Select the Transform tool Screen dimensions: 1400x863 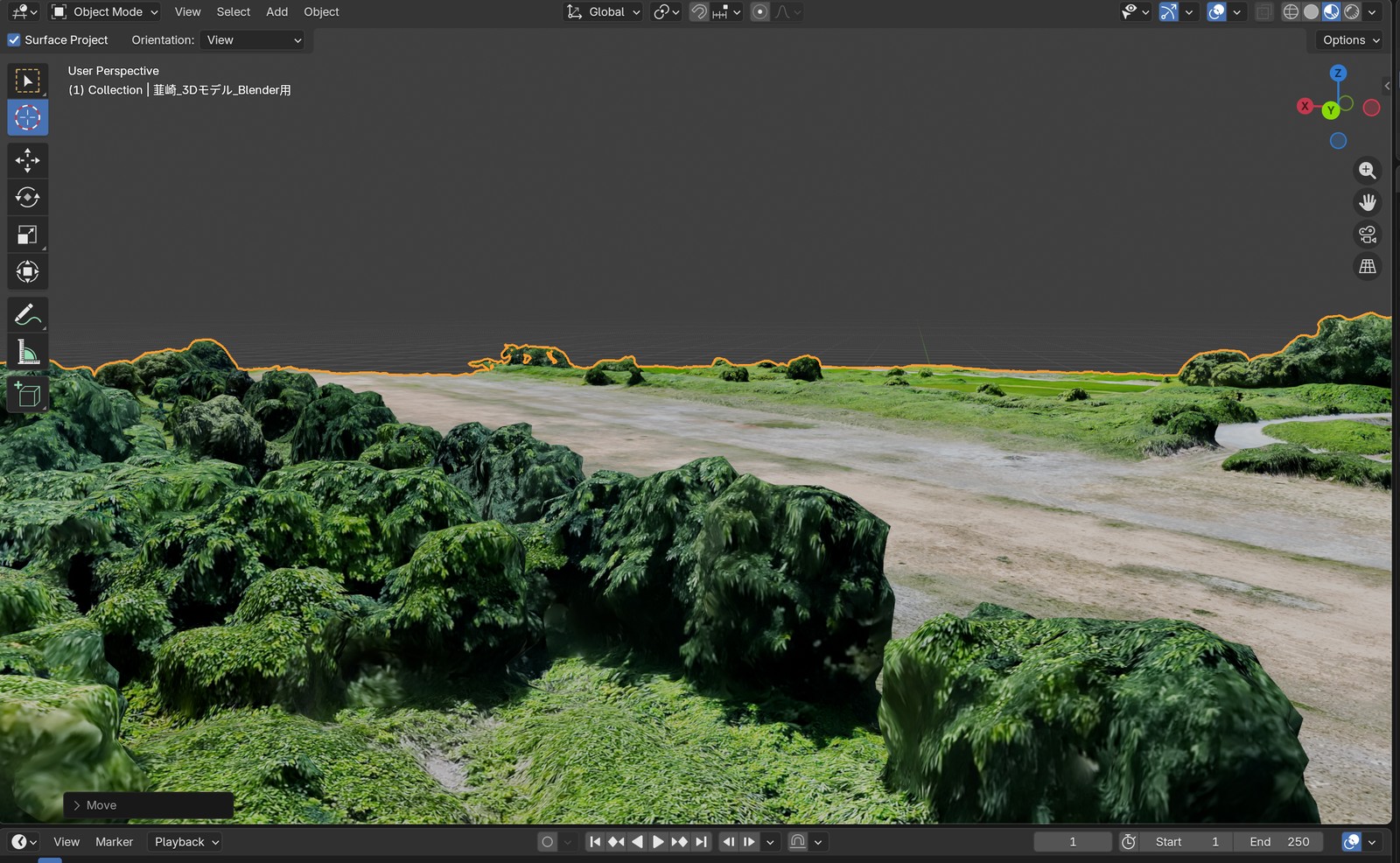(x=27, y=271)
